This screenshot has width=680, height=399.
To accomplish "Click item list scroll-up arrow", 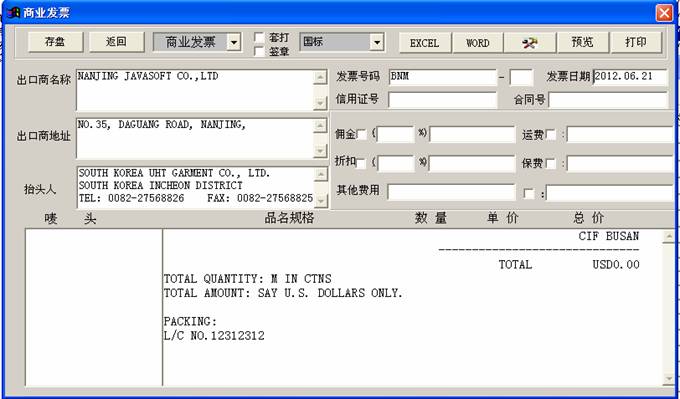I will click(x=669, y=236).
